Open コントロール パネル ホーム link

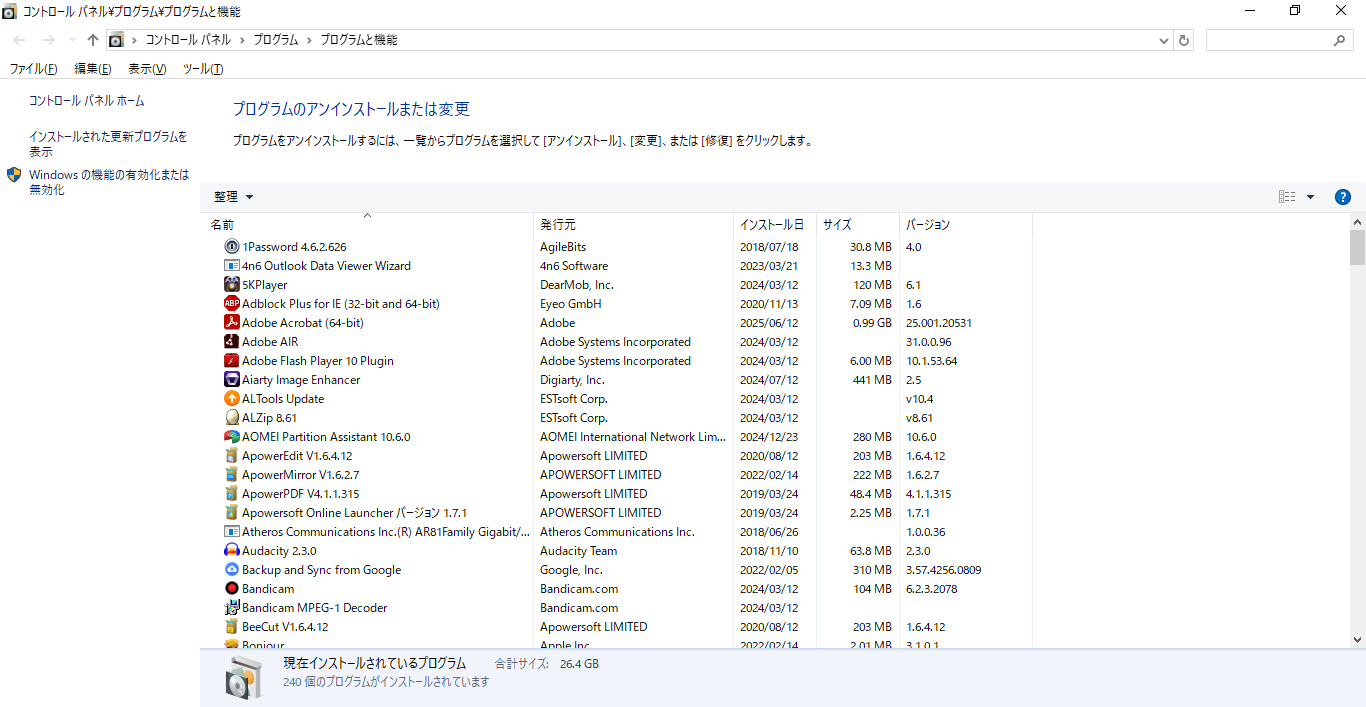point(87,101)
